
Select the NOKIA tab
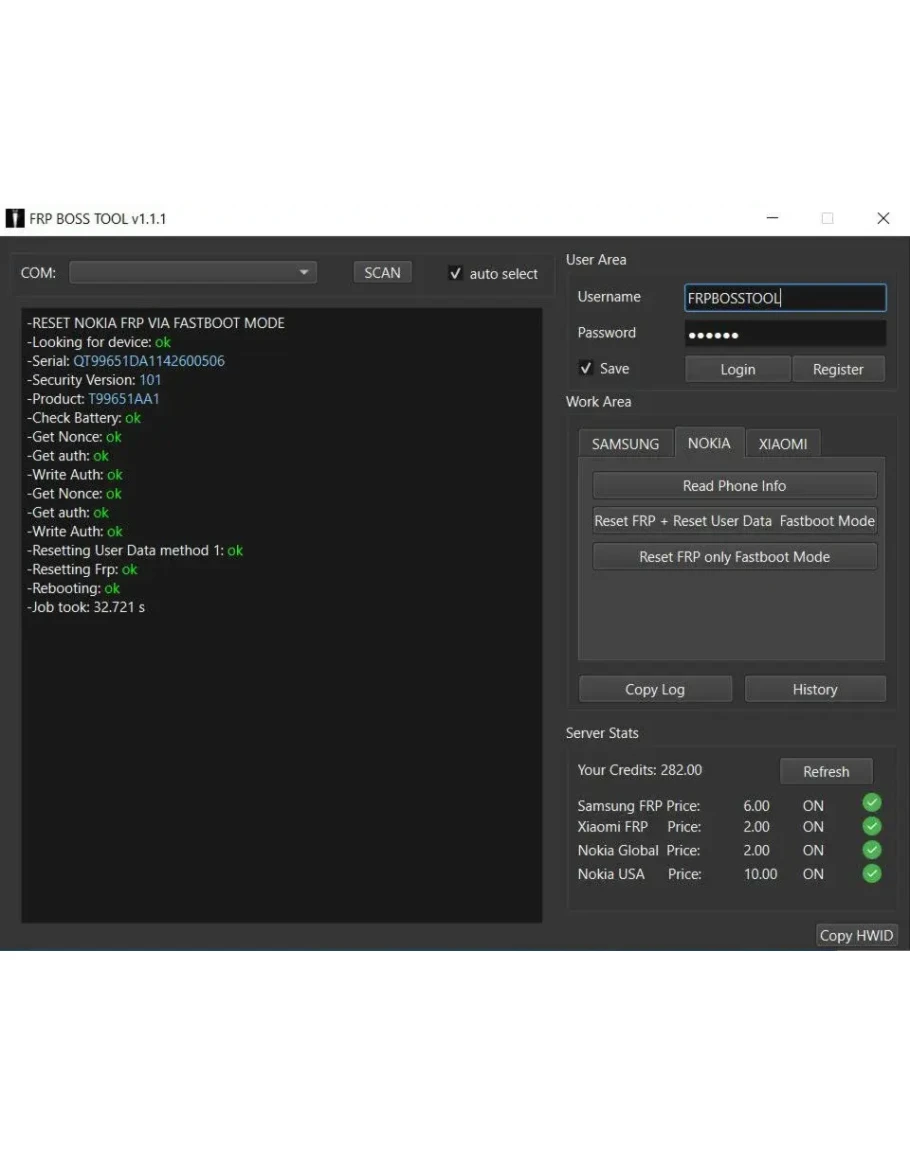[709, 443]
